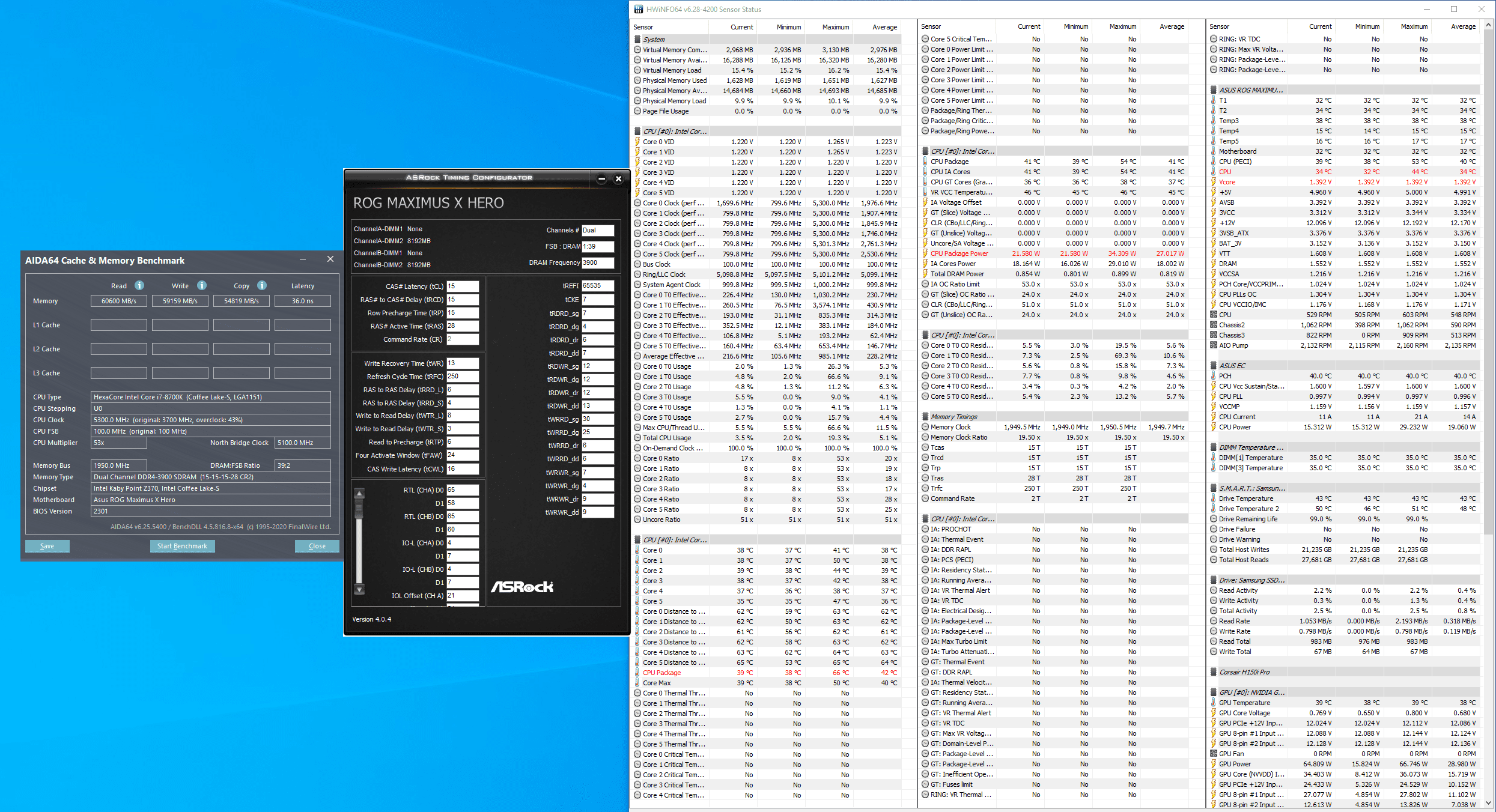Click the AIO Pump fan icon
The width and height of the screenshot is (1496, 812).
1214,345
